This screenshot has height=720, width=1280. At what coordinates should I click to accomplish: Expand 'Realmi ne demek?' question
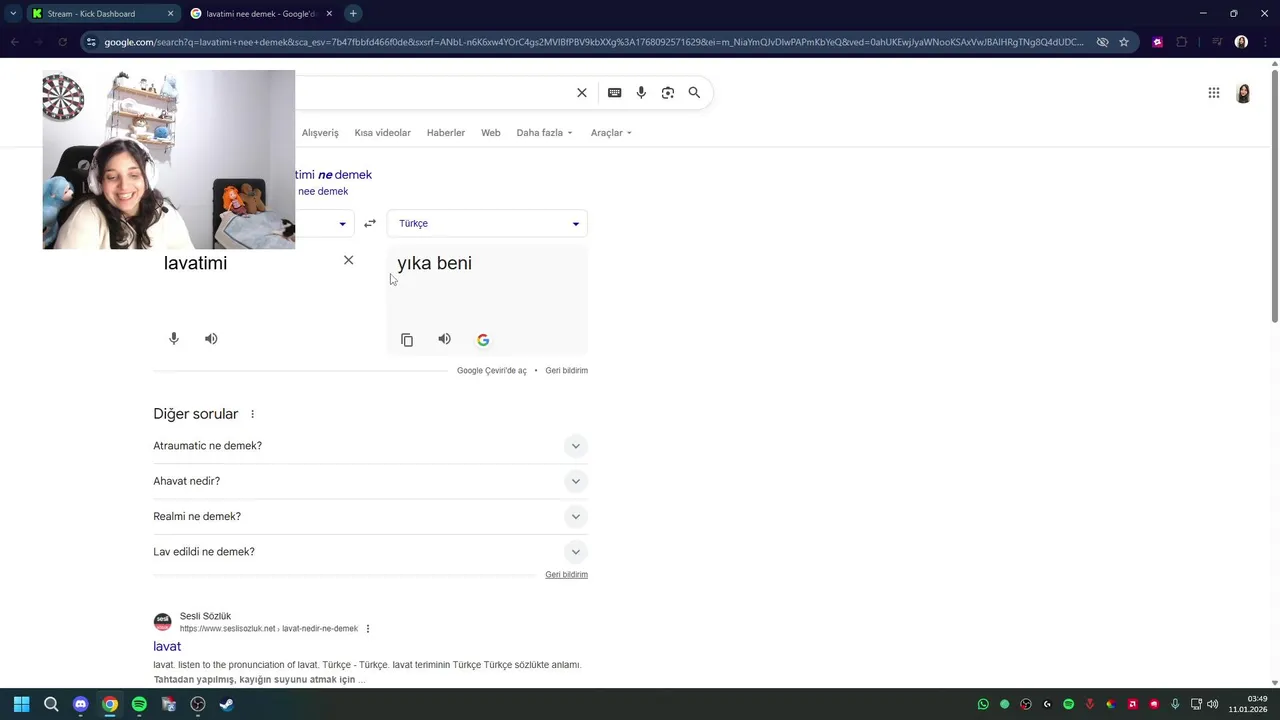tap(370, 517)
